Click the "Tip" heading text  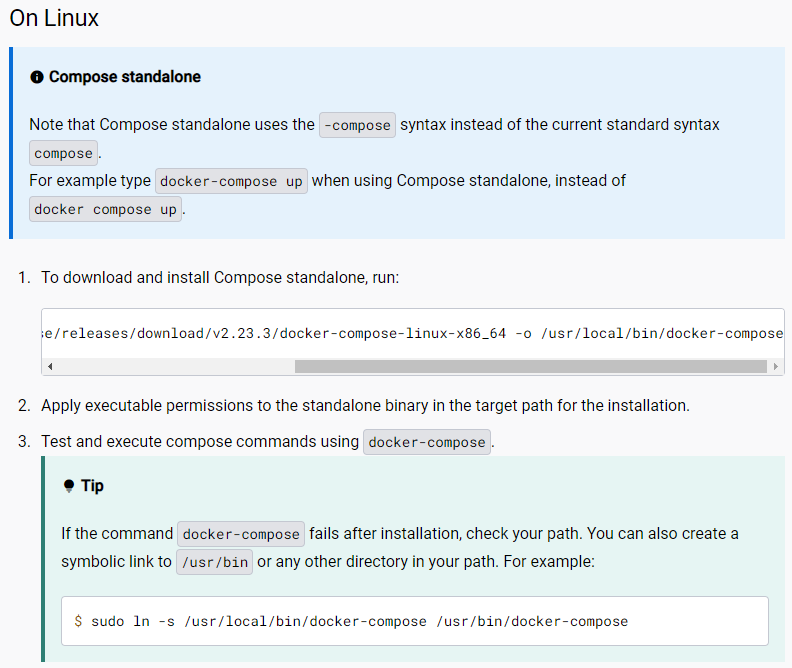(92, 486)
